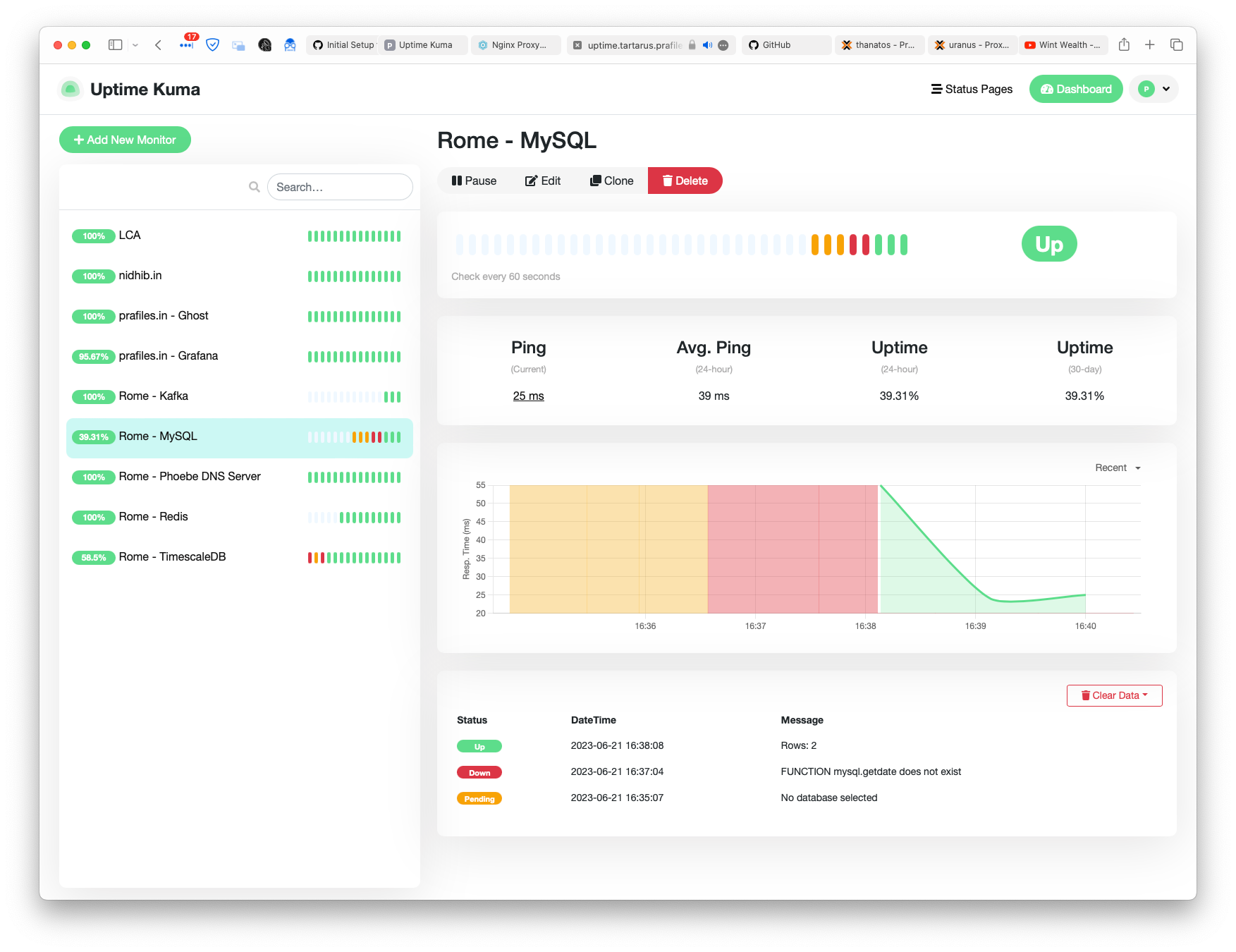Select the Rome - TimescaleDB monitor

240,557
